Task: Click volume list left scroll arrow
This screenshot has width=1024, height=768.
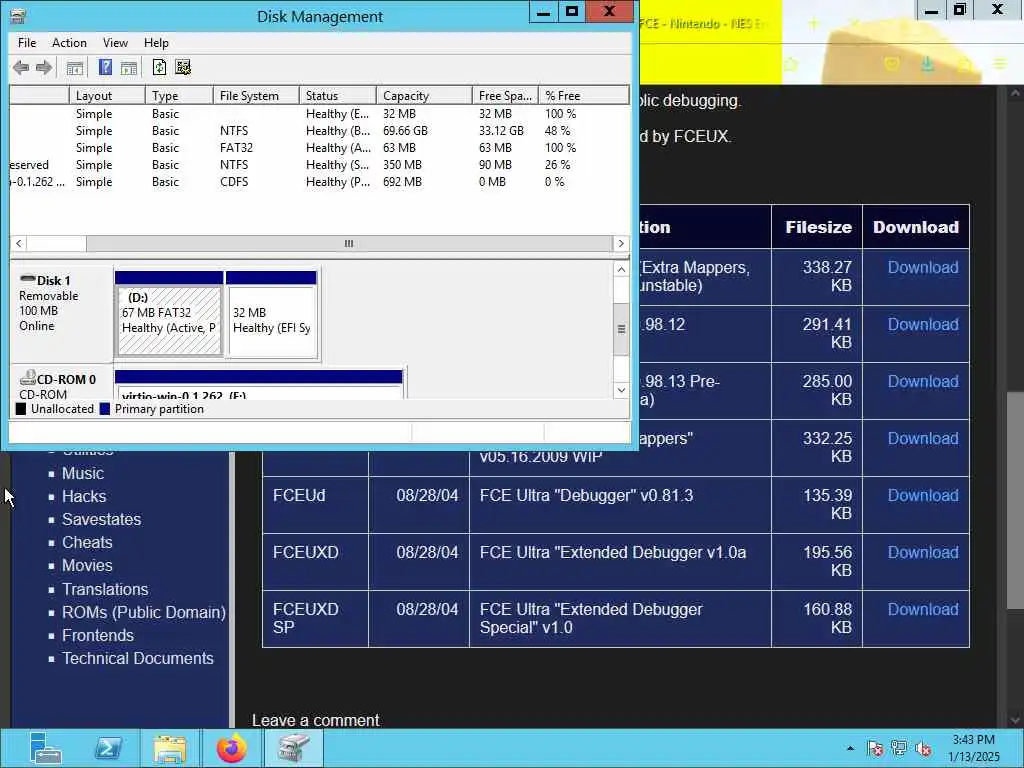Action: tap(18, 243)
